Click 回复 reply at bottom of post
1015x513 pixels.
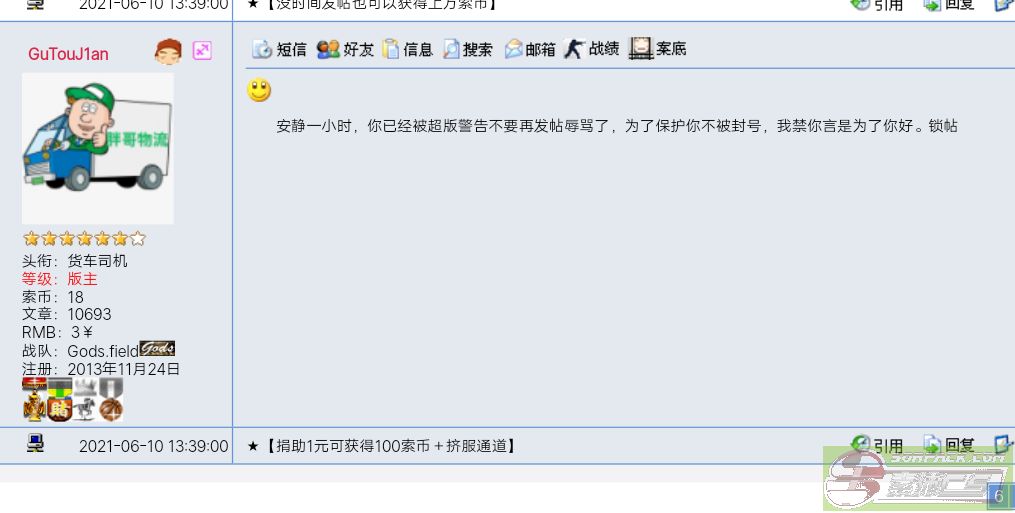(x=949, y=445)
